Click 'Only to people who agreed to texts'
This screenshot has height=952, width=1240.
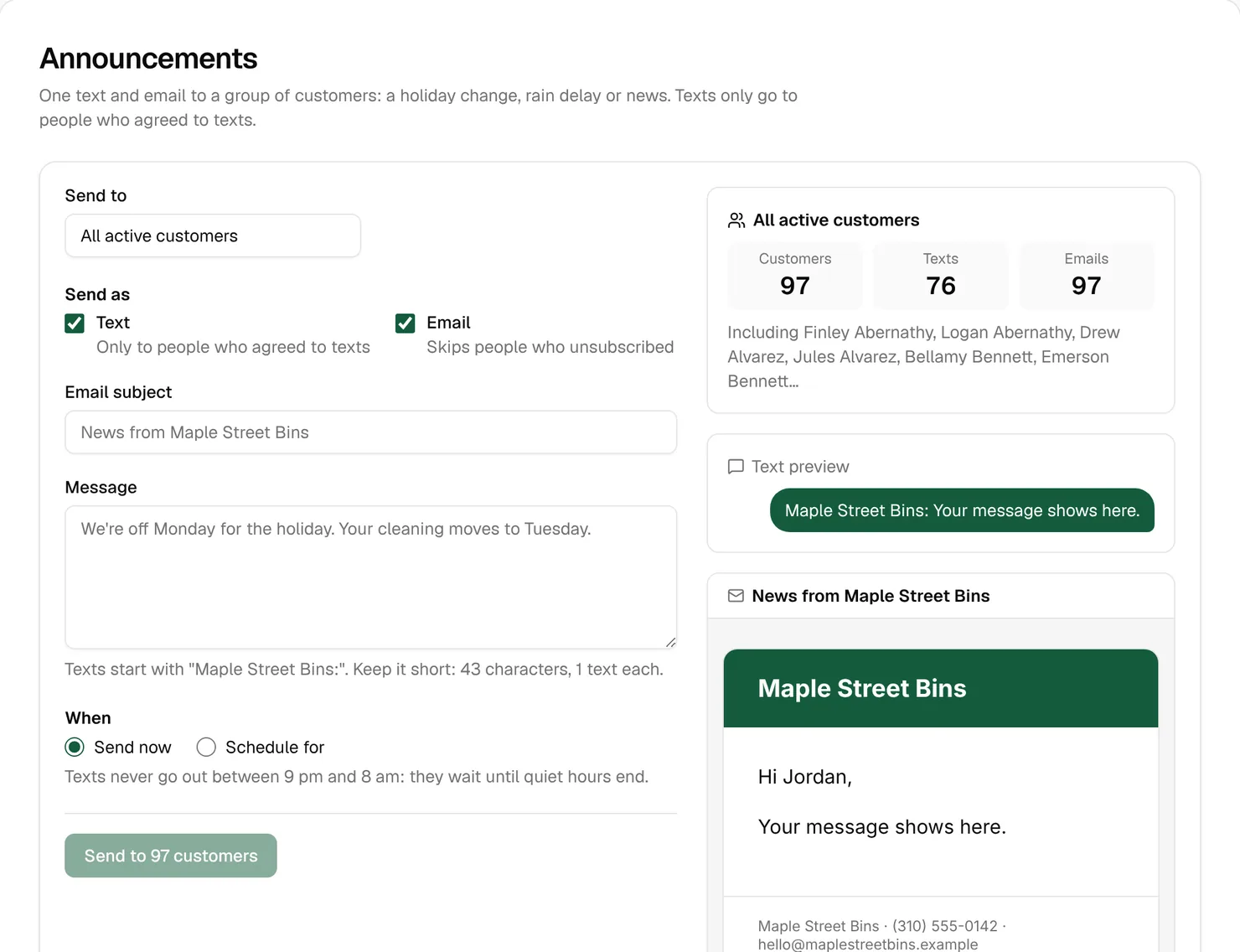click(x=233, y=347)
